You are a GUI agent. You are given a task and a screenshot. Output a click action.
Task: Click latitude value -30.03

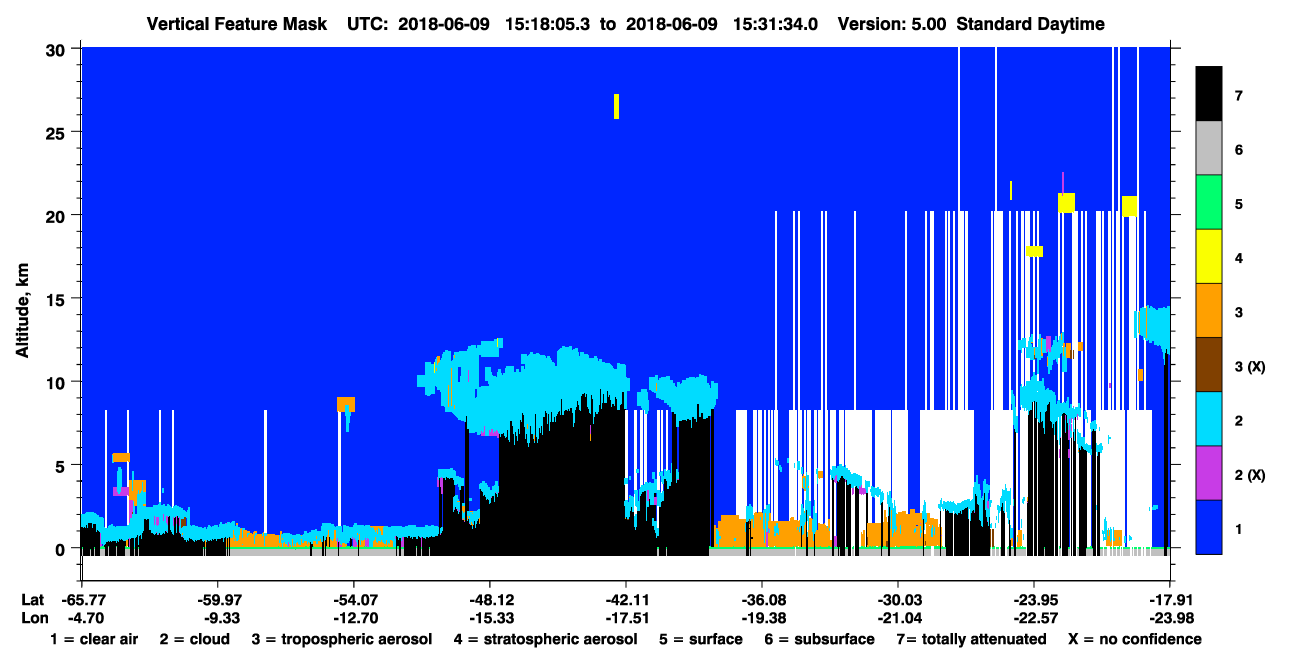pyautogui.click(x=897, y=599)
